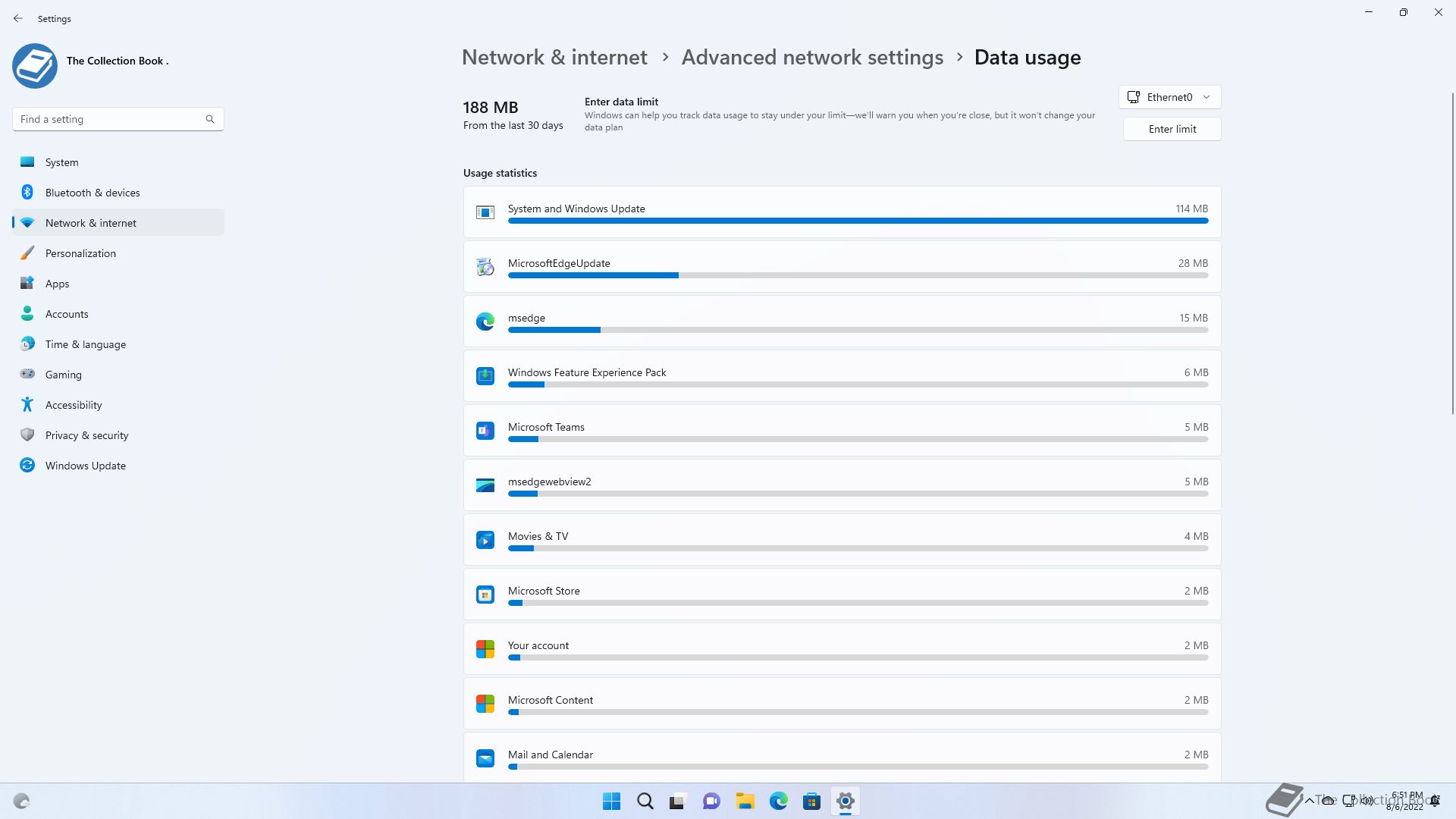Click the Your account app icon
This screenshot has width=1456, height=819.
485,649
